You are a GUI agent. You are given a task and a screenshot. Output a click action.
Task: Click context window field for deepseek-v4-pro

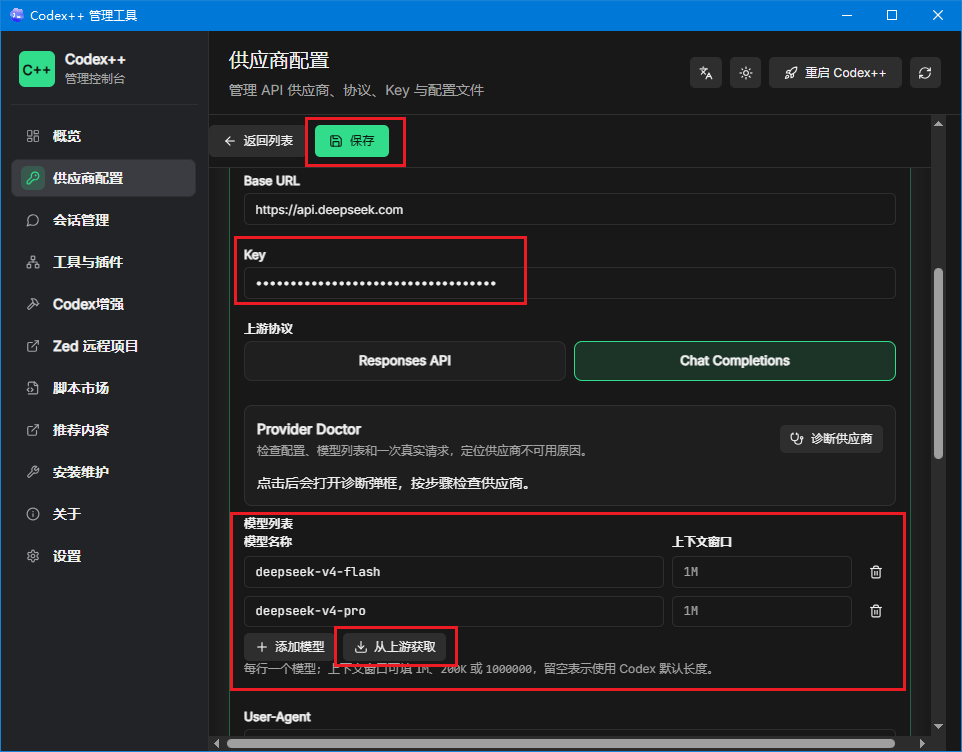click(761, 612)
